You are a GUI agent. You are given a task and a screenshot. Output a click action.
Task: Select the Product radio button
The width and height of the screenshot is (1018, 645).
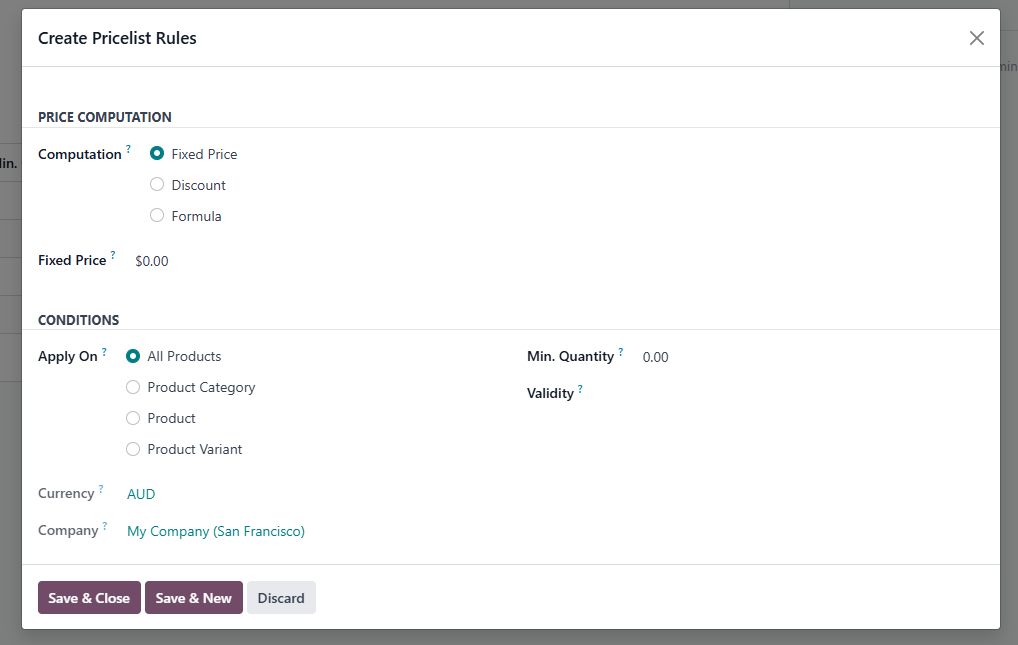133,418
